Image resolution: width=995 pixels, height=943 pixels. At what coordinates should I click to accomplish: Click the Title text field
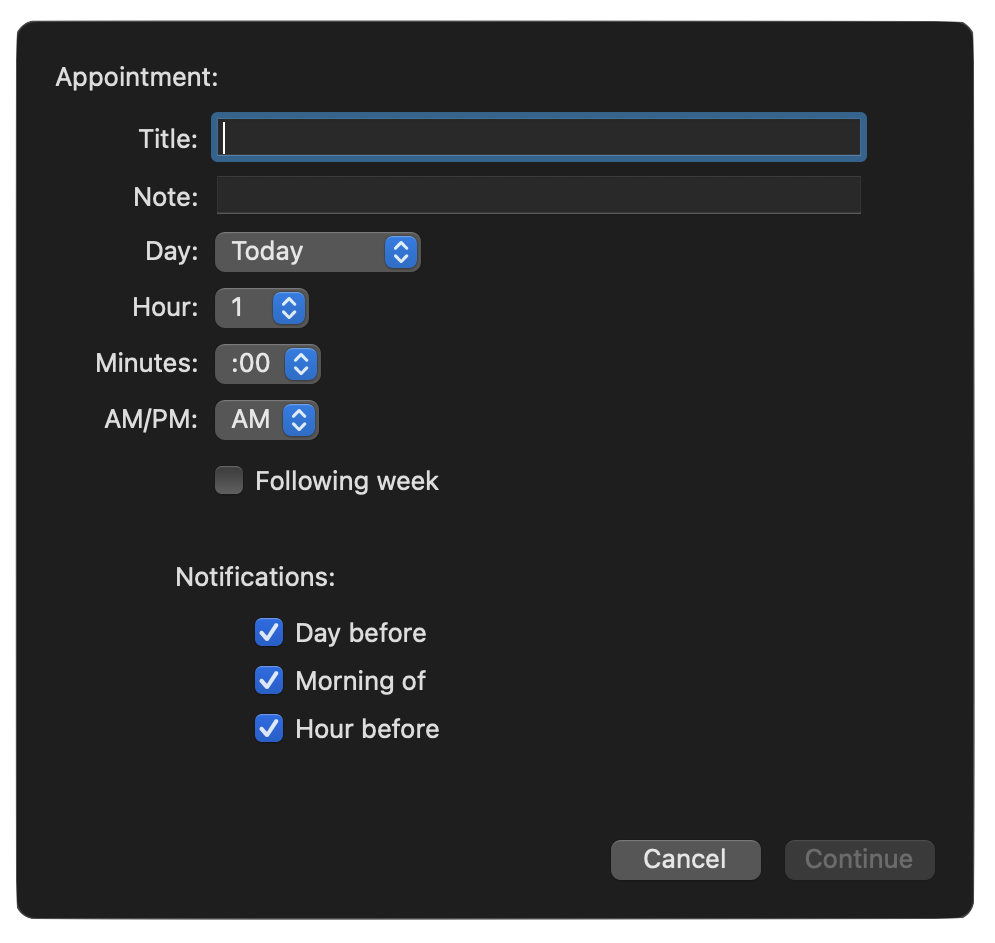(x=538, y=138)
